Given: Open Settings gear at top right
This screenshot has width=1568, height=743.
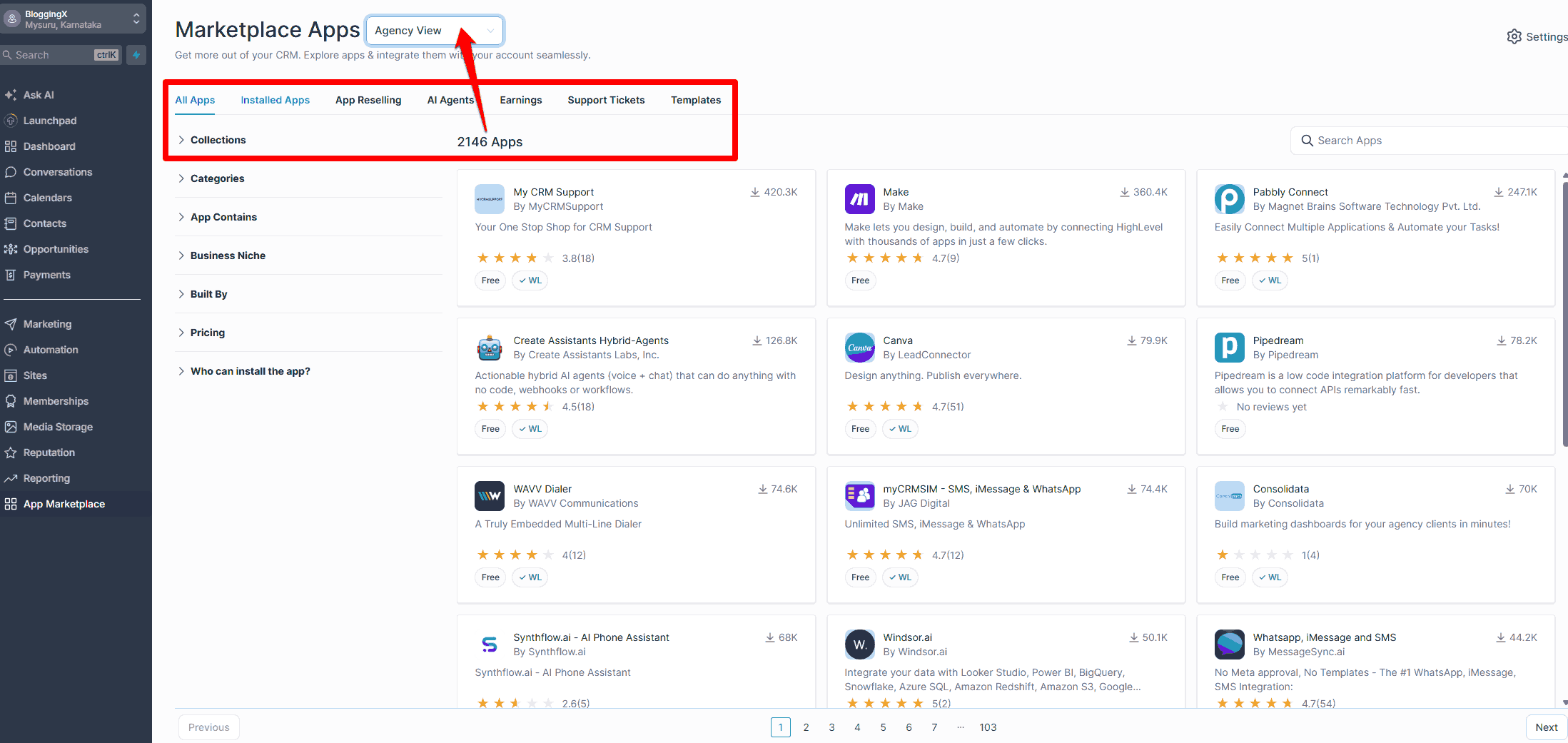Looking at the screenshot, I should pos(1537,36).
